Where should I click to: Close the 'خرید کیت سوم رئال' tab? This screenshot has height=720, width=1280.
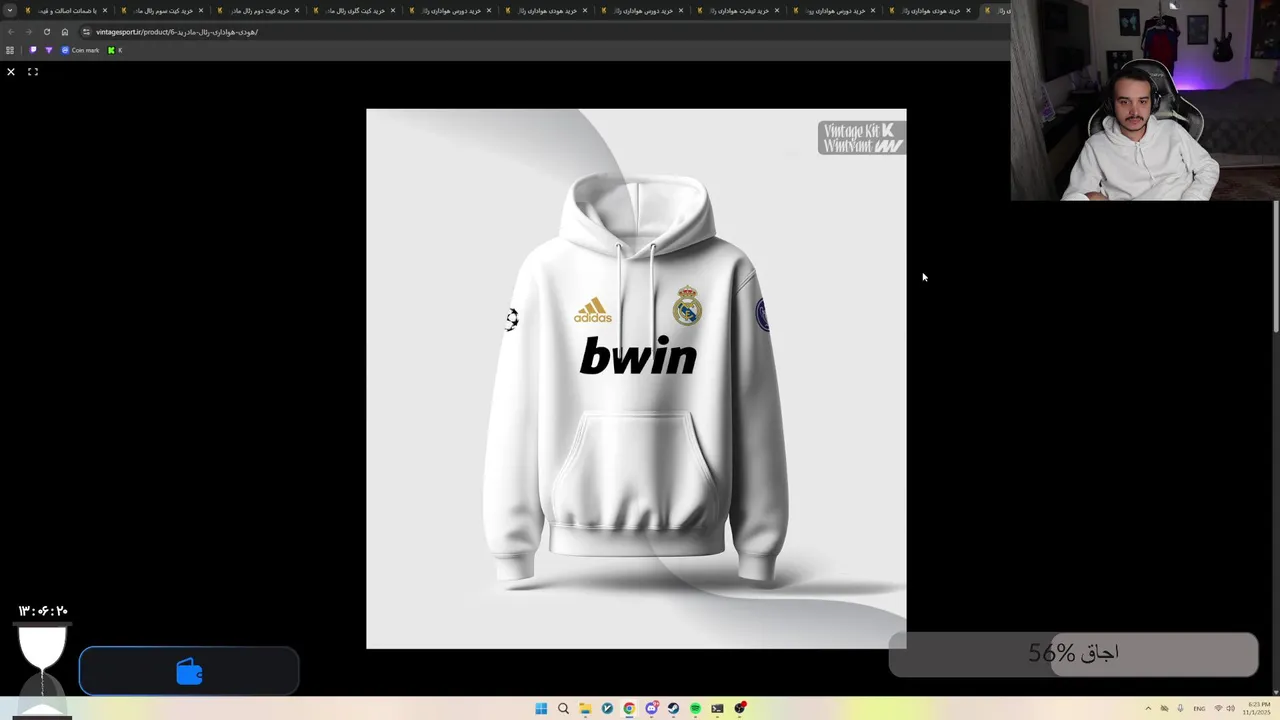click(201, 11)
